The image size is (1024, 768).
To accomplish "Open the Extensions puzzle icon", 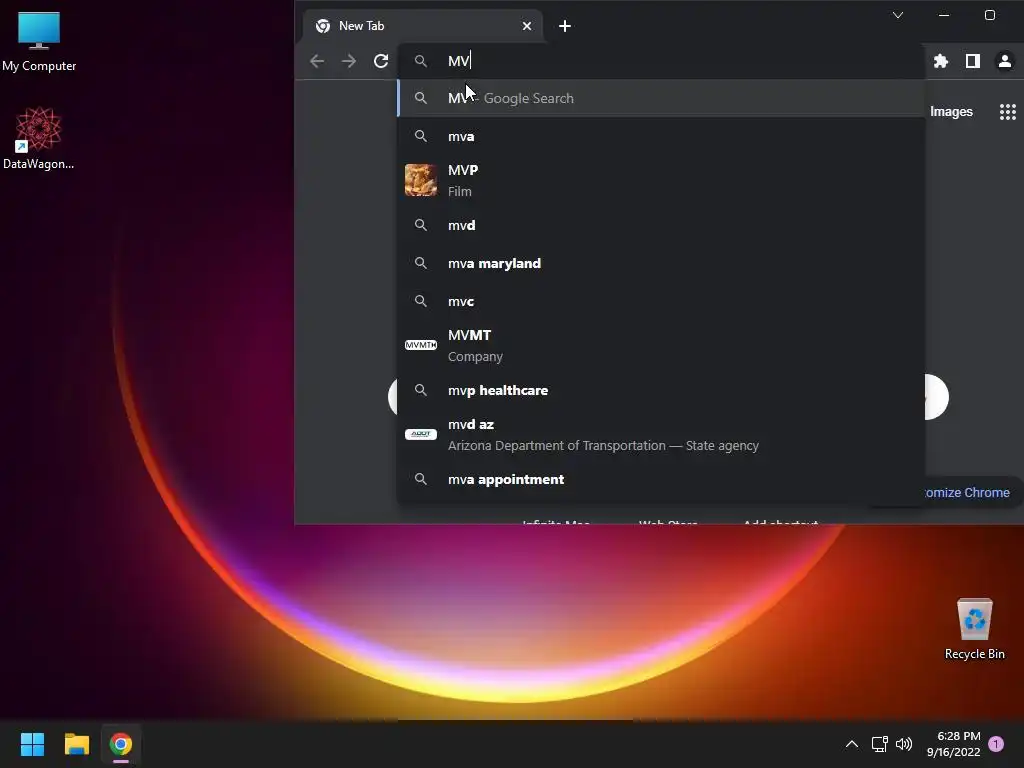I will 940,61.
